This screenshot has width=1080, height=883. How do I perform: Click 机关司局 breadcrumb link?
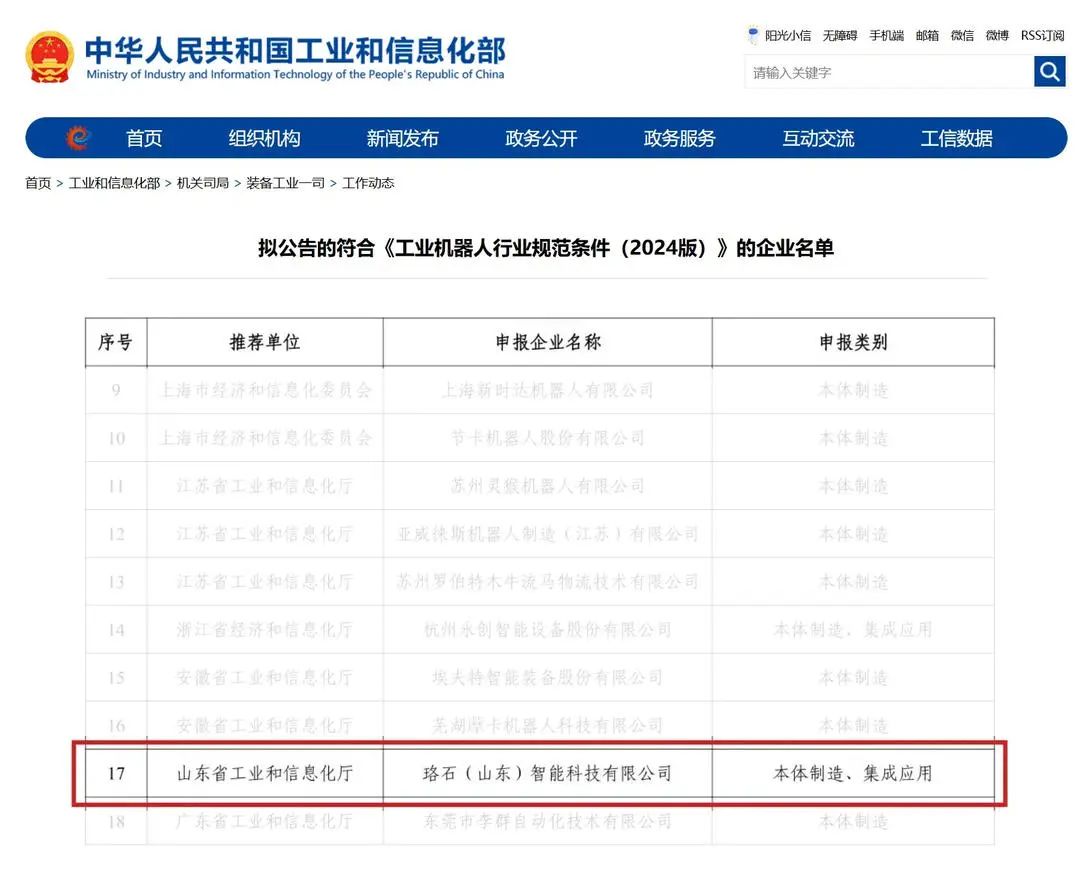[202, 183]
